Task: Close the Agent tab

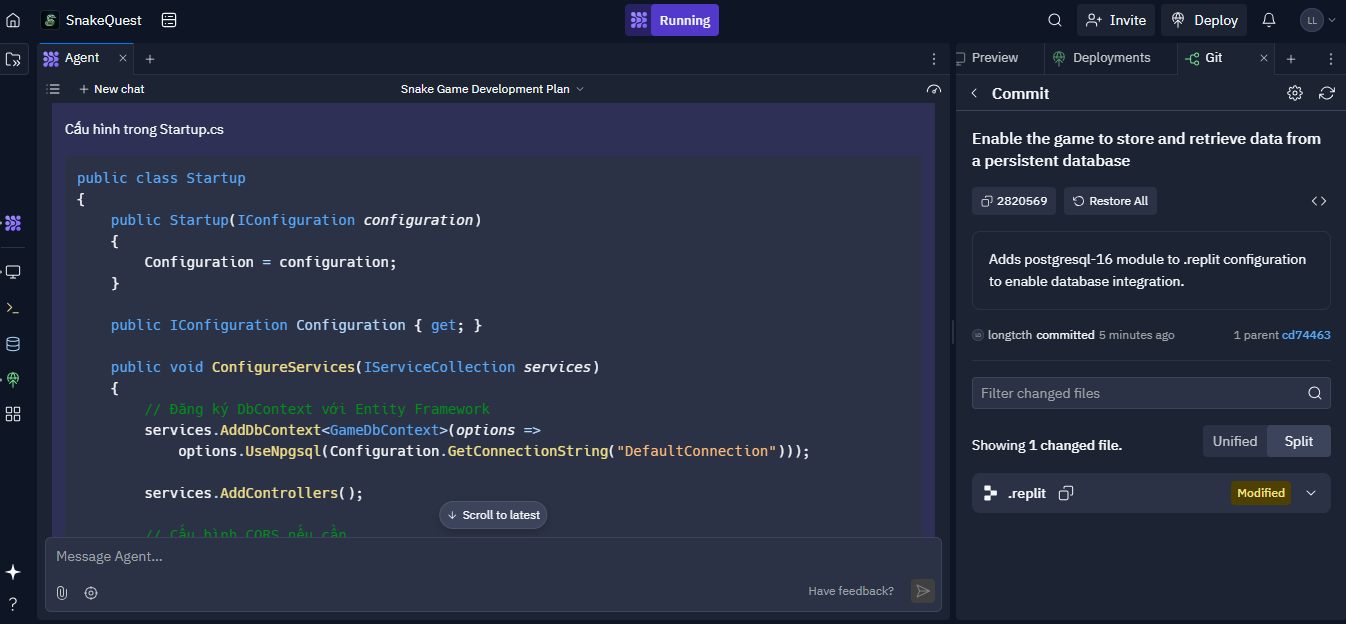Action: [x=123, y=58]
